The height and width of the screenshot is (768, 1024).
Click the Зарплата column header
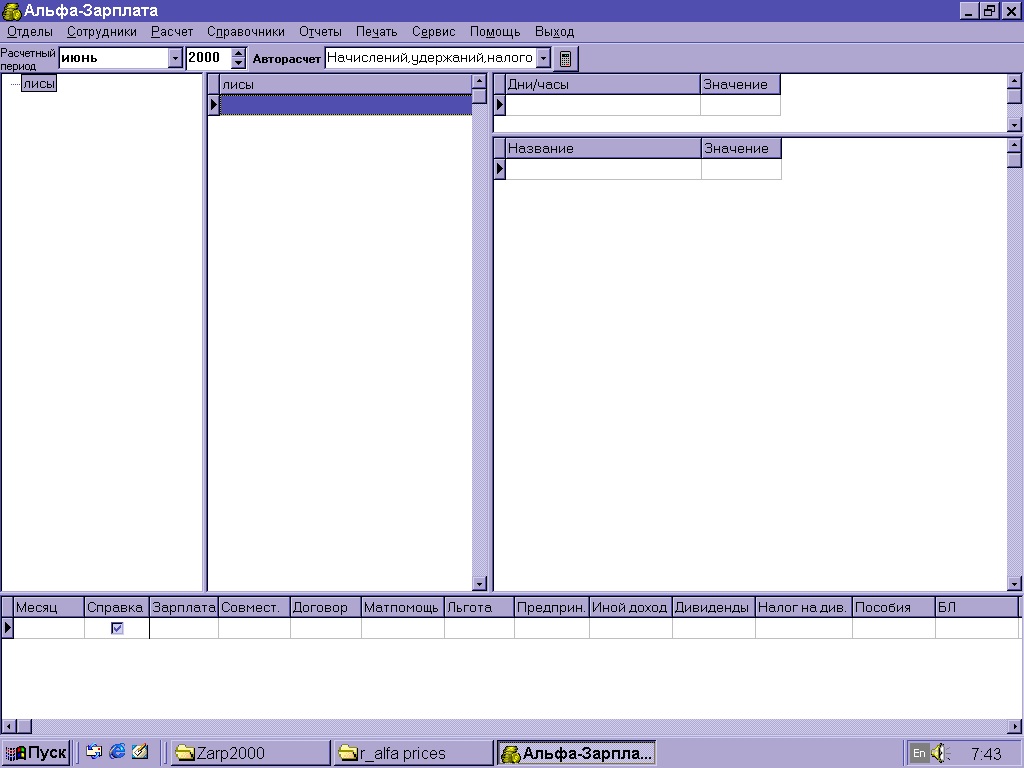pyautogui.click(x=184, y=607)
